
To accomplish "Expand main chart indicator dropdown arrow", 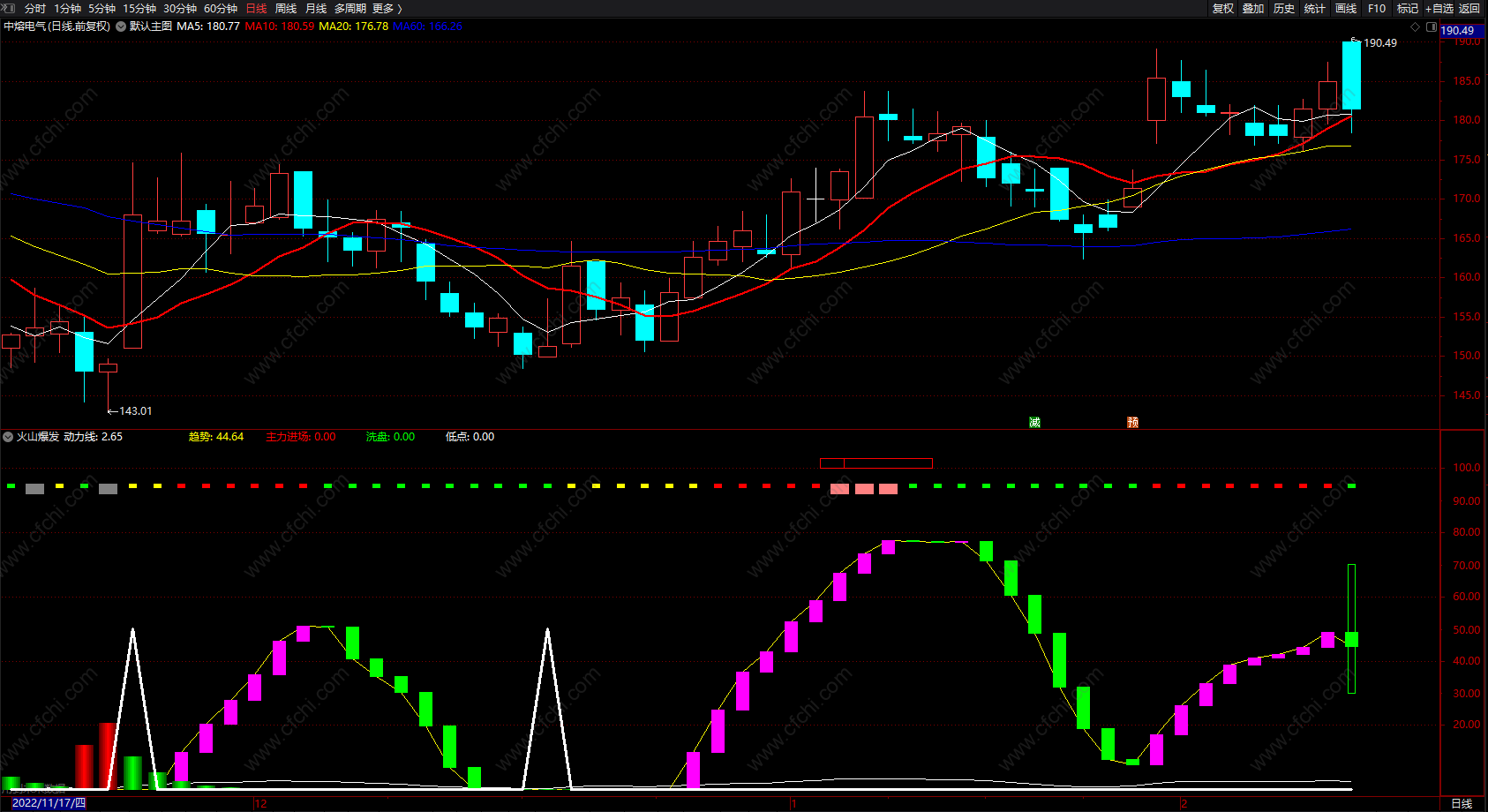I will pyautogui.click(x=120, y=26).
